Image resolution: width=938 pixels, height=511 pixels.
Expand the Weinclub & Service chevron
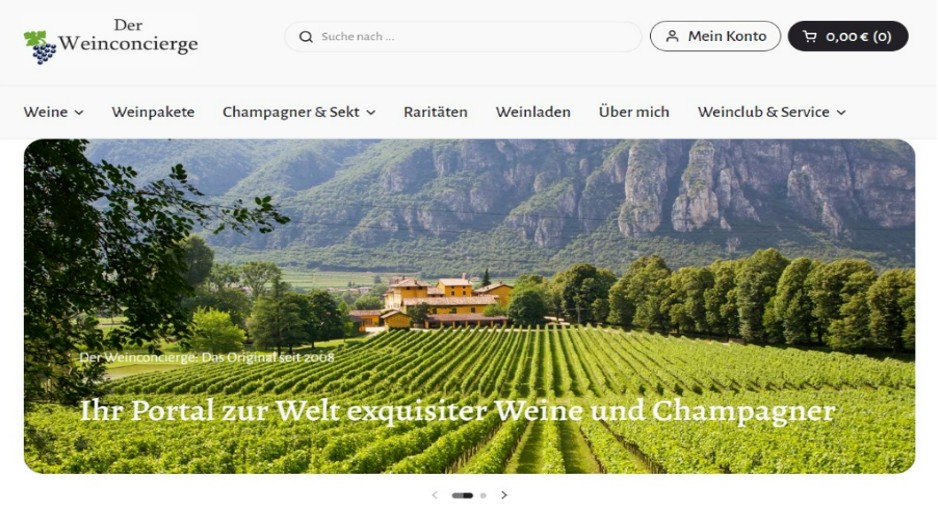(x=841, y=112)
